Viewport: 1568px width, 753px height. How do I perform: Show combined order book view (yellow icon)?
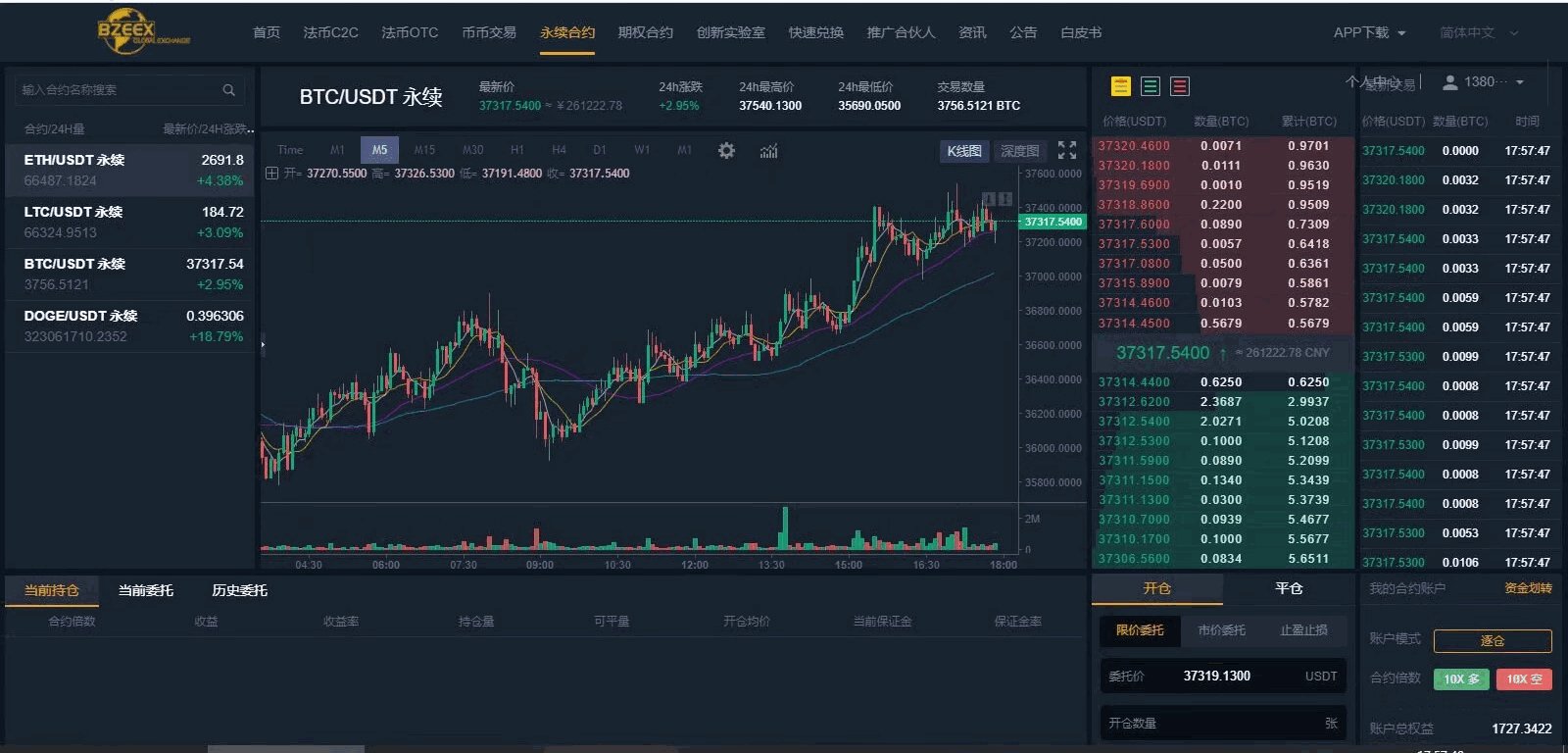1121,86
